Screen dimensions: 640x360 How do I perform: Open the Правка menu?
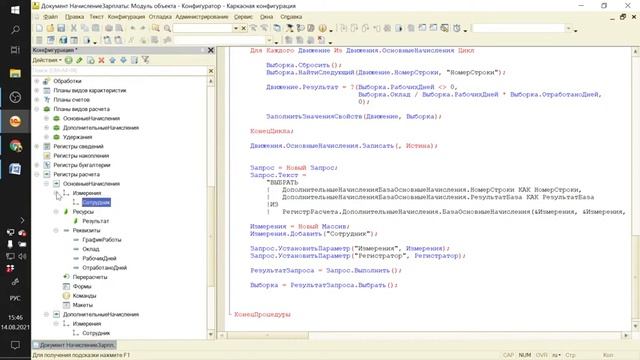tap(74, 17)
